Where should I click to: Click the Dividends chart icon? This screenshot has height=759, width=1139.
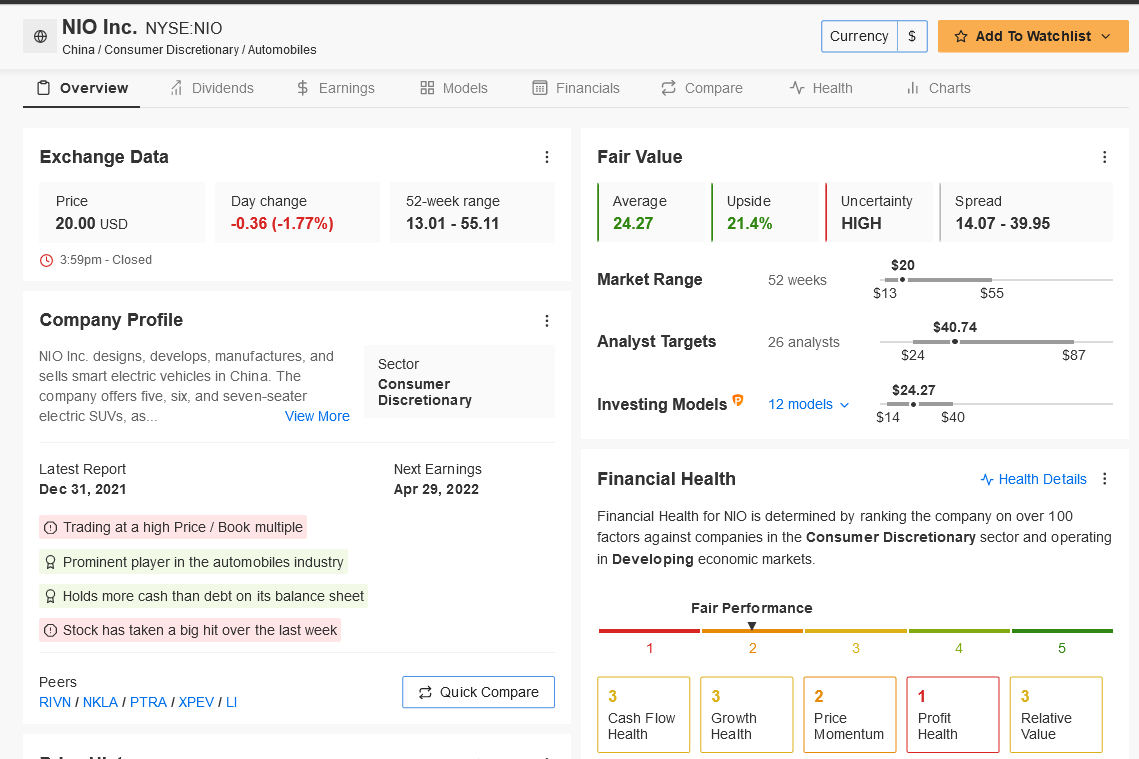tap(177, 88)
